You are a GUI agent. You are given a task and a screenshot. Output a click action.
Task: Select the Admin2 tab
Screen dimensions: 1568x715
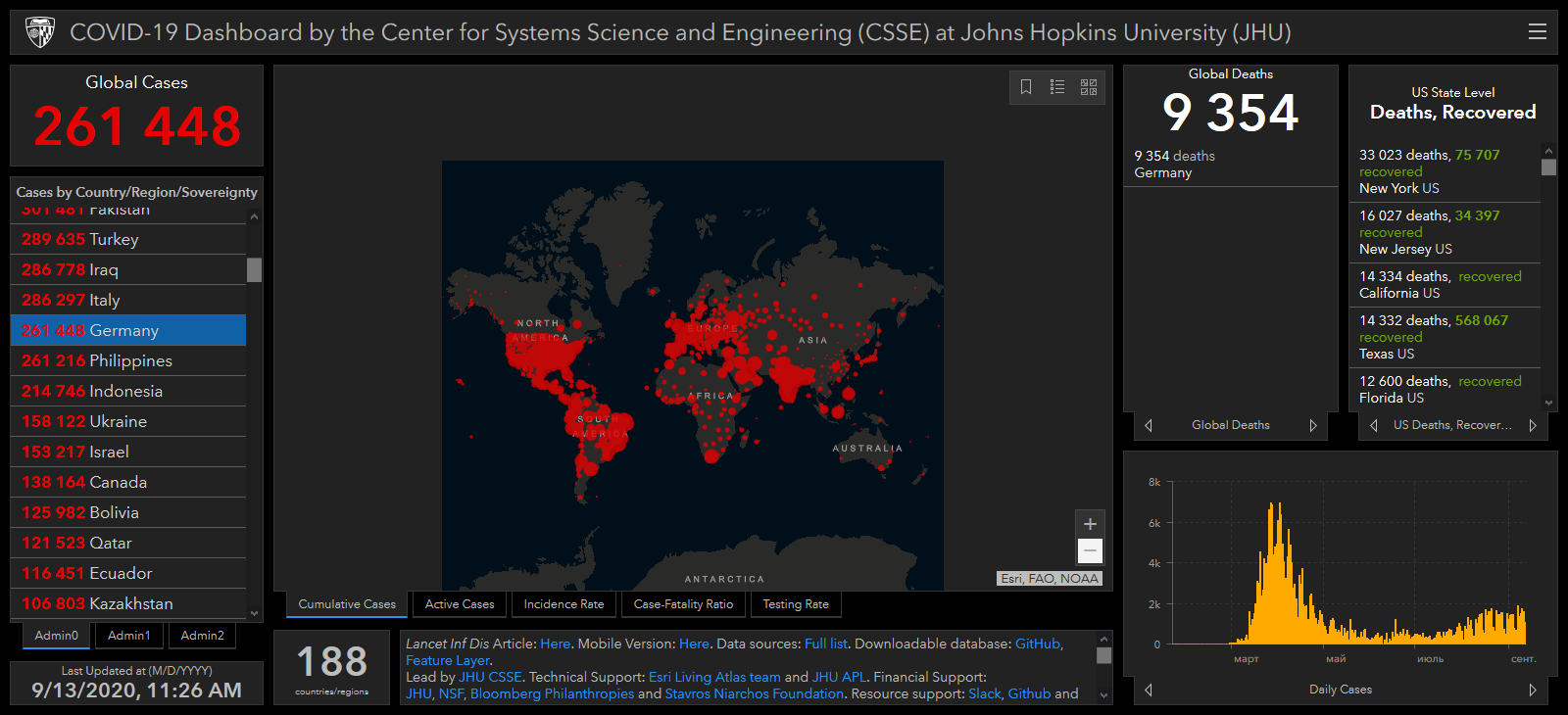pyautogui.click(x=202, y=636)
